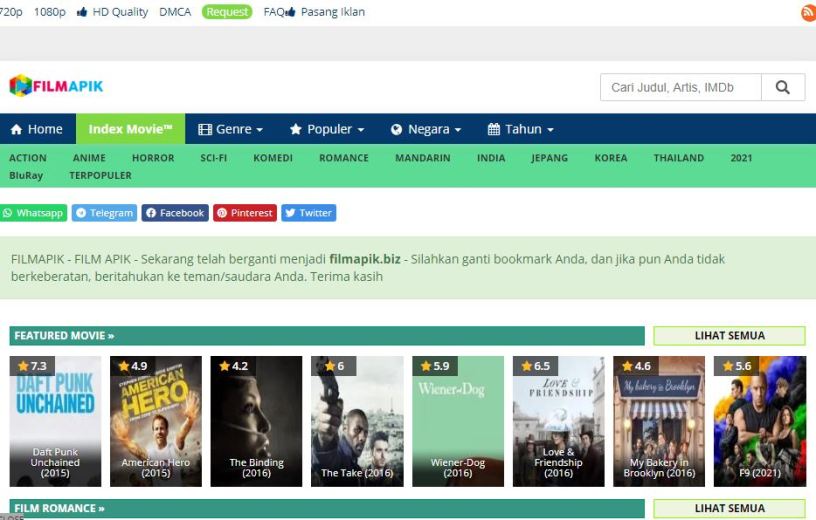
Task: Click the HD Quality link text
Action: pyautogui.click(x=120, y=11)
